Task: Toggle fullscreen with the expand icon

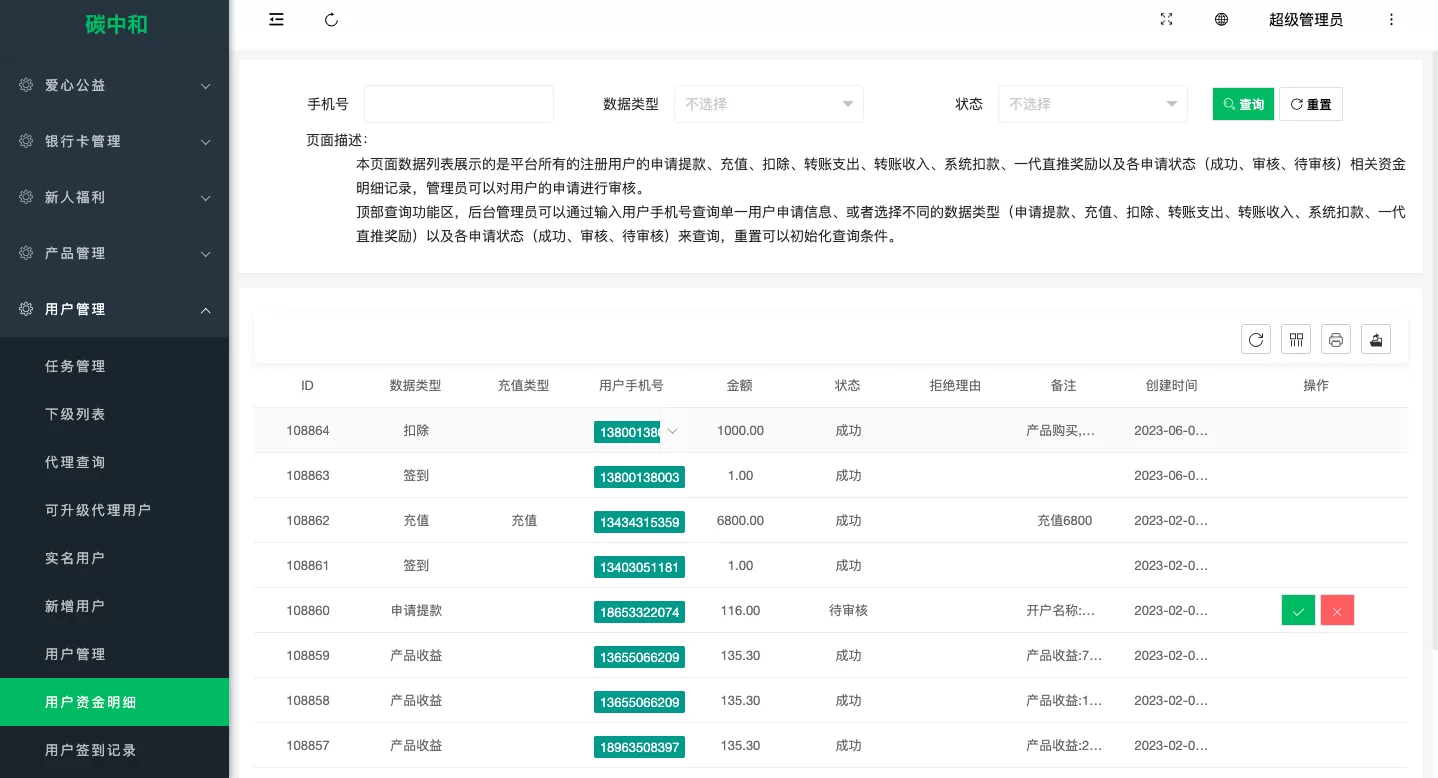Action: click(x=1166, y=19)
